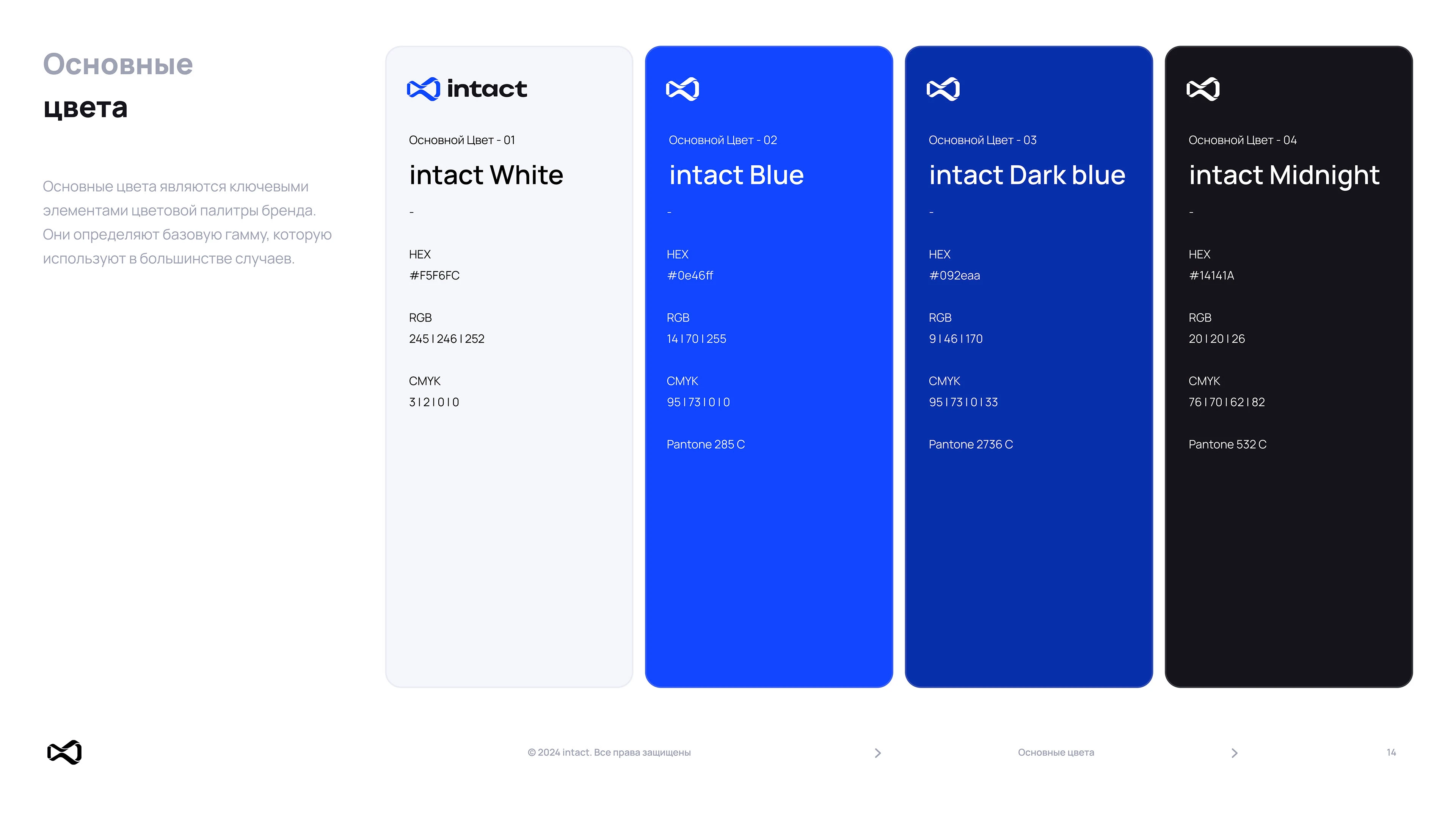
Task: Click the #F5F6FC HEX value
Action: [x=434, y=275]
